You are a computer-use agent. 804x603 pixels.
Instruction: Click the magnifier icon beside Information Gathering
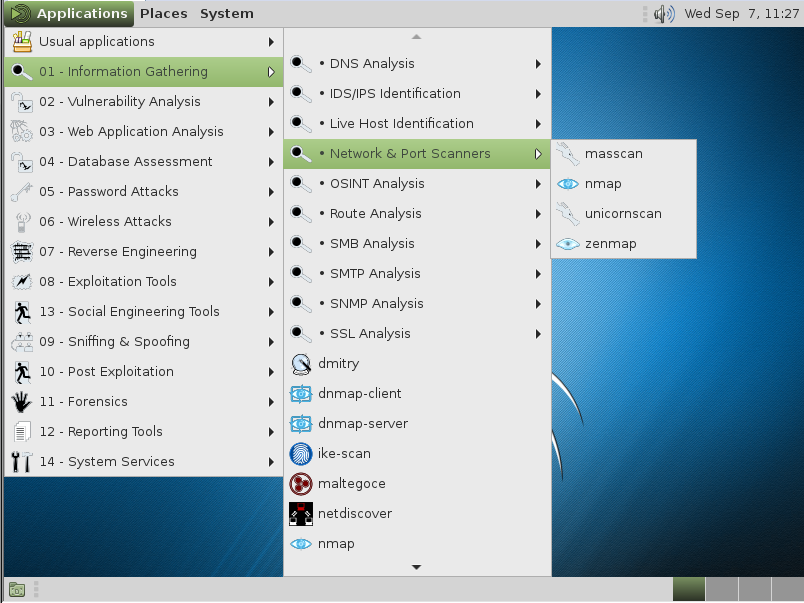pyautogui.click(x=22, y=72)
